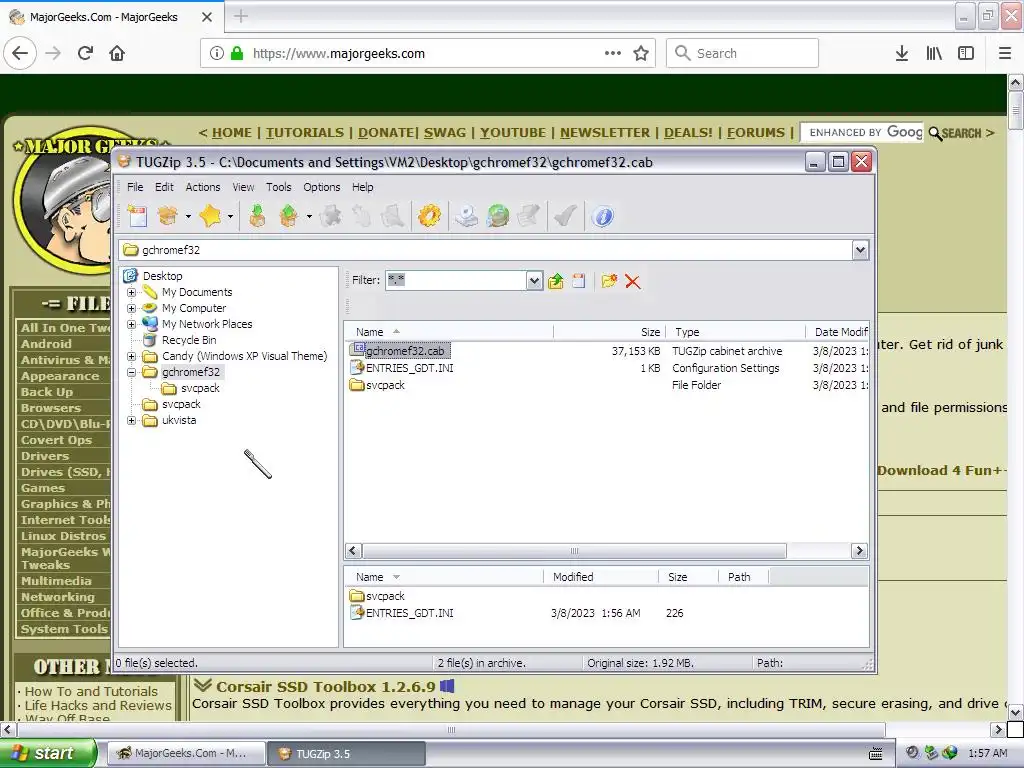Click the disc install toolbar icon
Viewport: 1024px width, 768px height.
[466, 216]
